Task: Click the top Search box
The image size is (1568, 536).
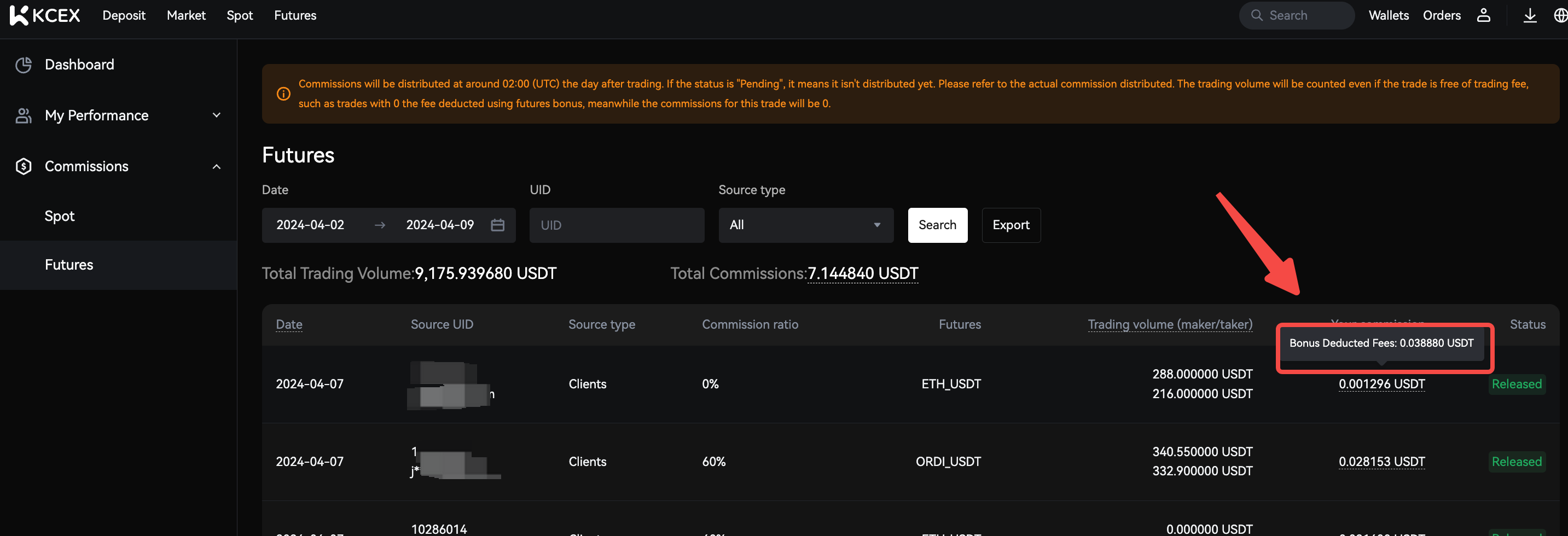Action: coord(1297,15)
